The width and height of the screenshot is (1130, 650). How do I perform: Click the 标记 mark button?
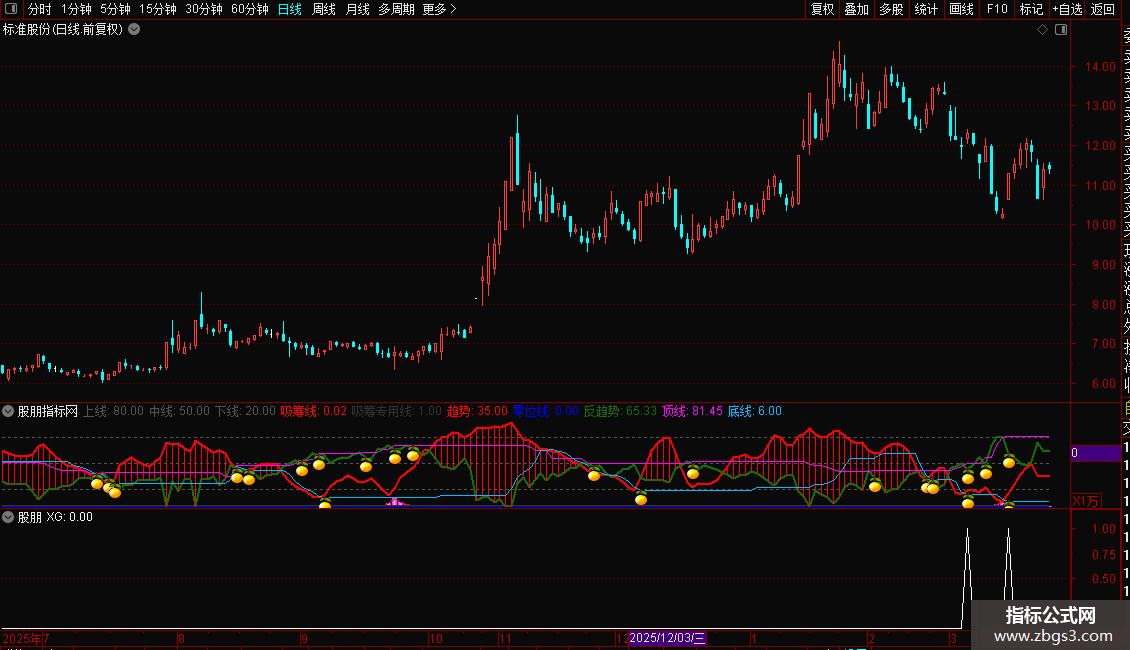point(1031,9)
